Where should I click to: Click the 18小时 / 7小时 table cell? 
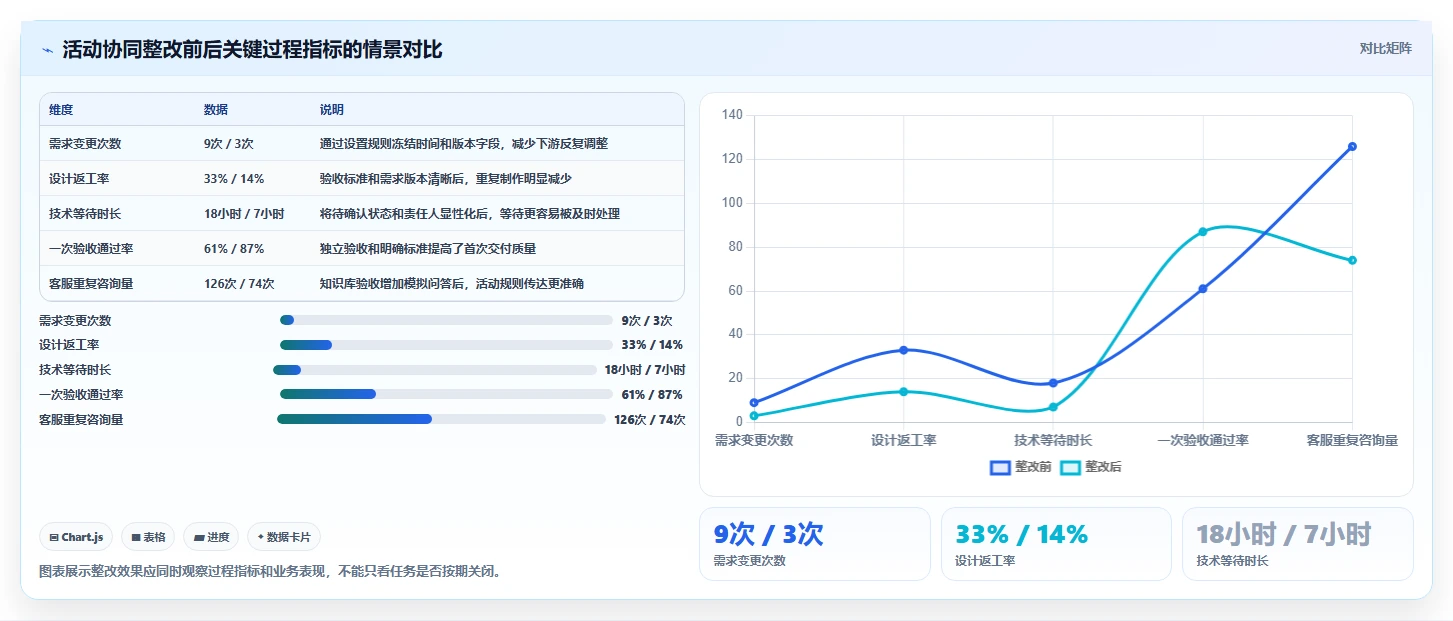pyautogui.click(x=244, y=214)
